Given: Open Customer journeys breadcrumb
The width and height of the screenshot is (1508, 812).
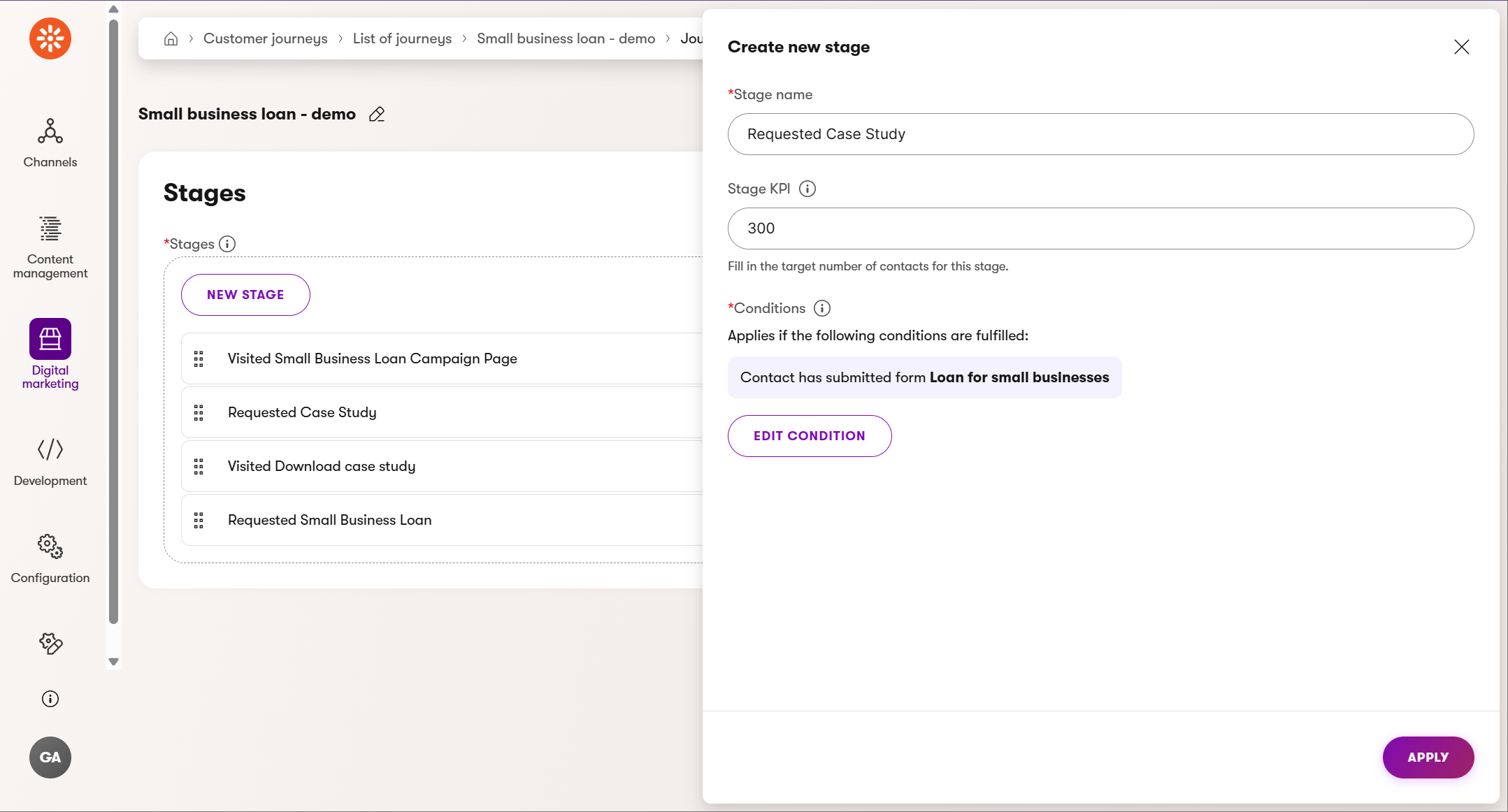Looking at the screenshot, I should point(265,38).
